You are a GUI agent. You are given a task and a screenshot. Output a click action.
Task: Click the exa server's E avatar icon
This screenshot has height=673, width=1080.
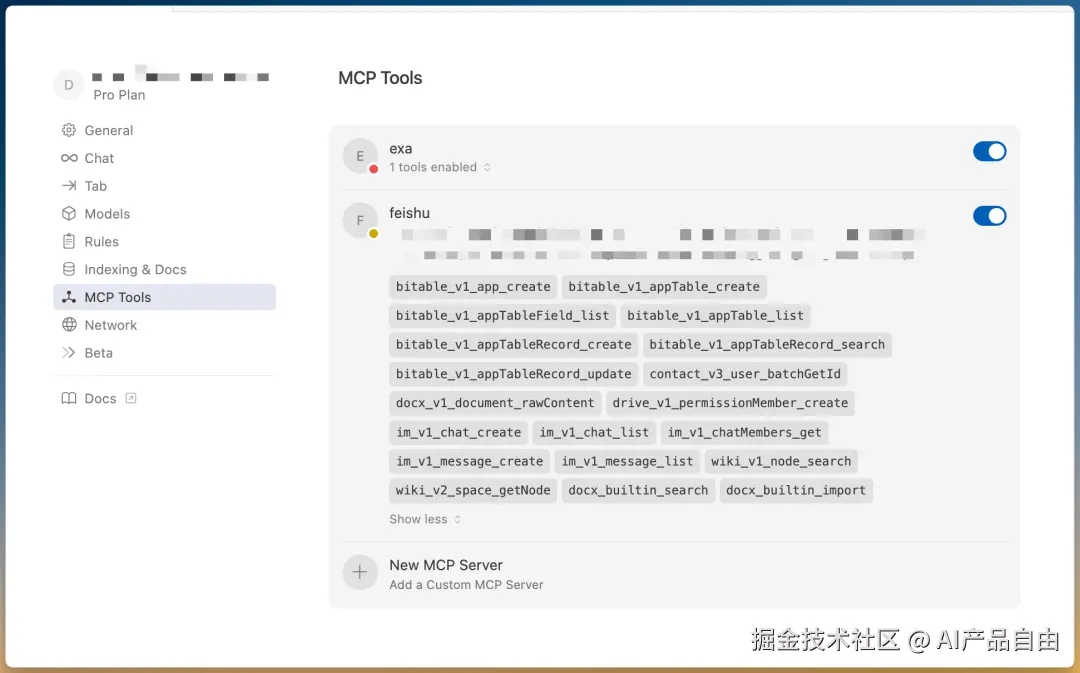click(360, 156)
